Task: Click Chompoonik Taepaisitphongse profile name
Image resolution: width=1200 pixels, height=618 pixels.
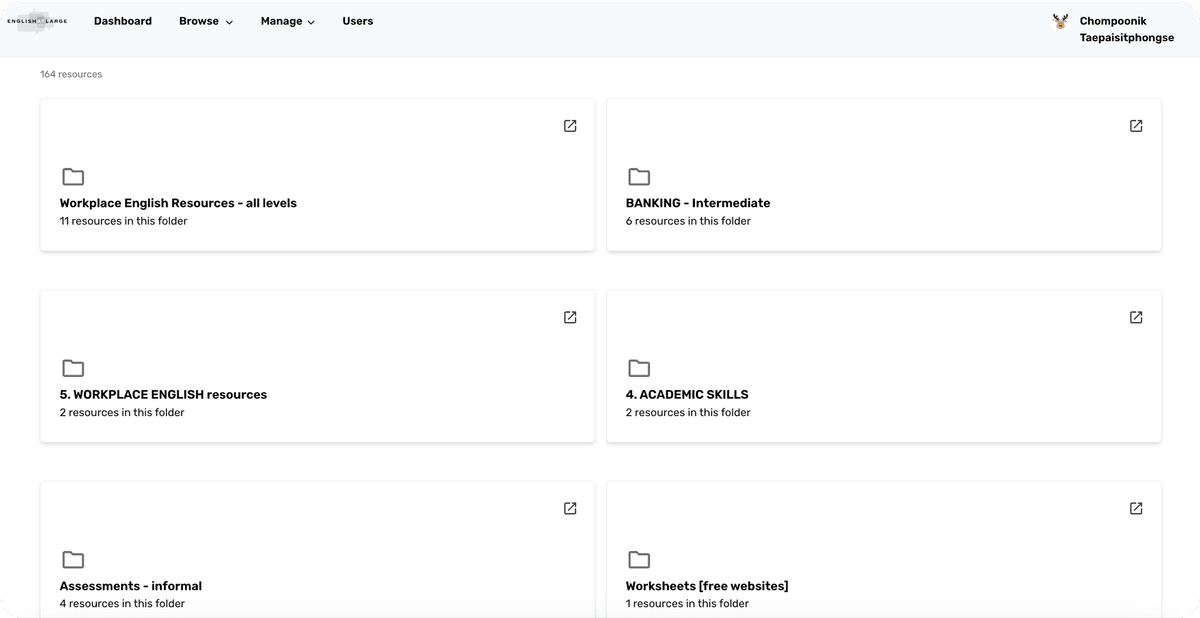Action: pyautogui.click(x=1126, y=29)
